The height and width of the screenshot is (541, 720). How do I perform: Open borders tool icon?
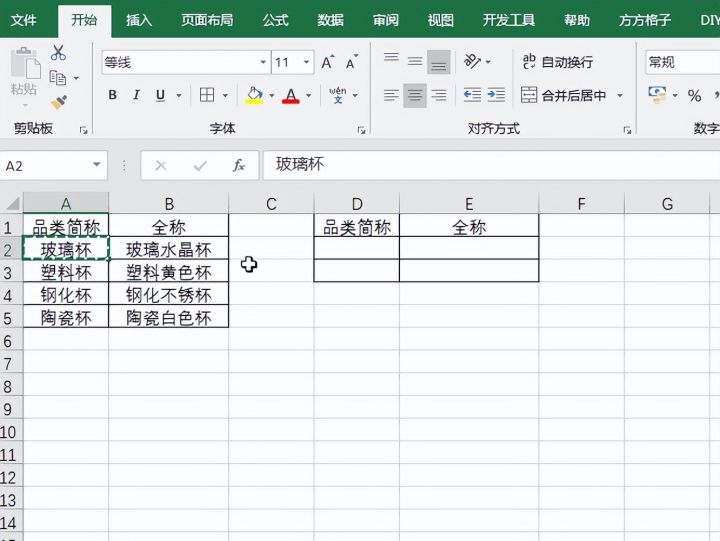click(207, 95)
